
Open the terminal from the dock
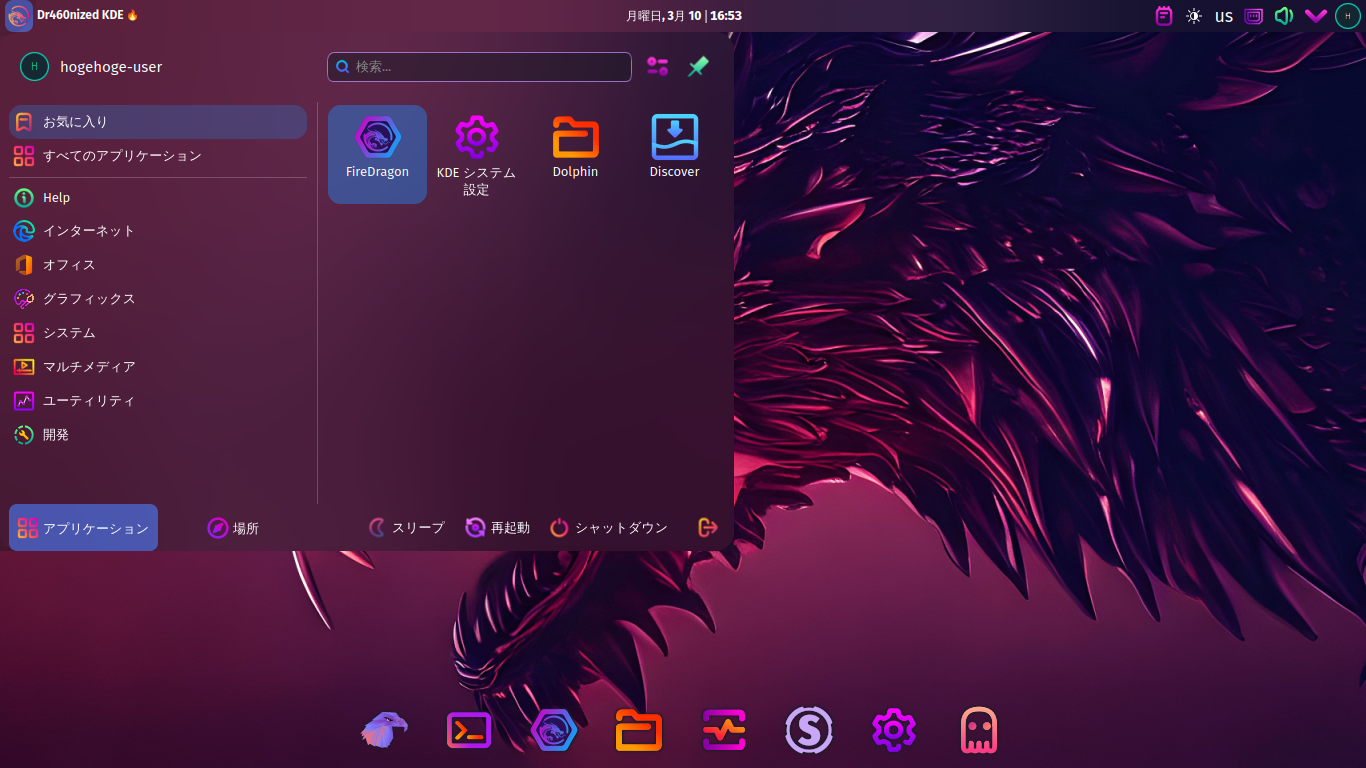(469, 730)
